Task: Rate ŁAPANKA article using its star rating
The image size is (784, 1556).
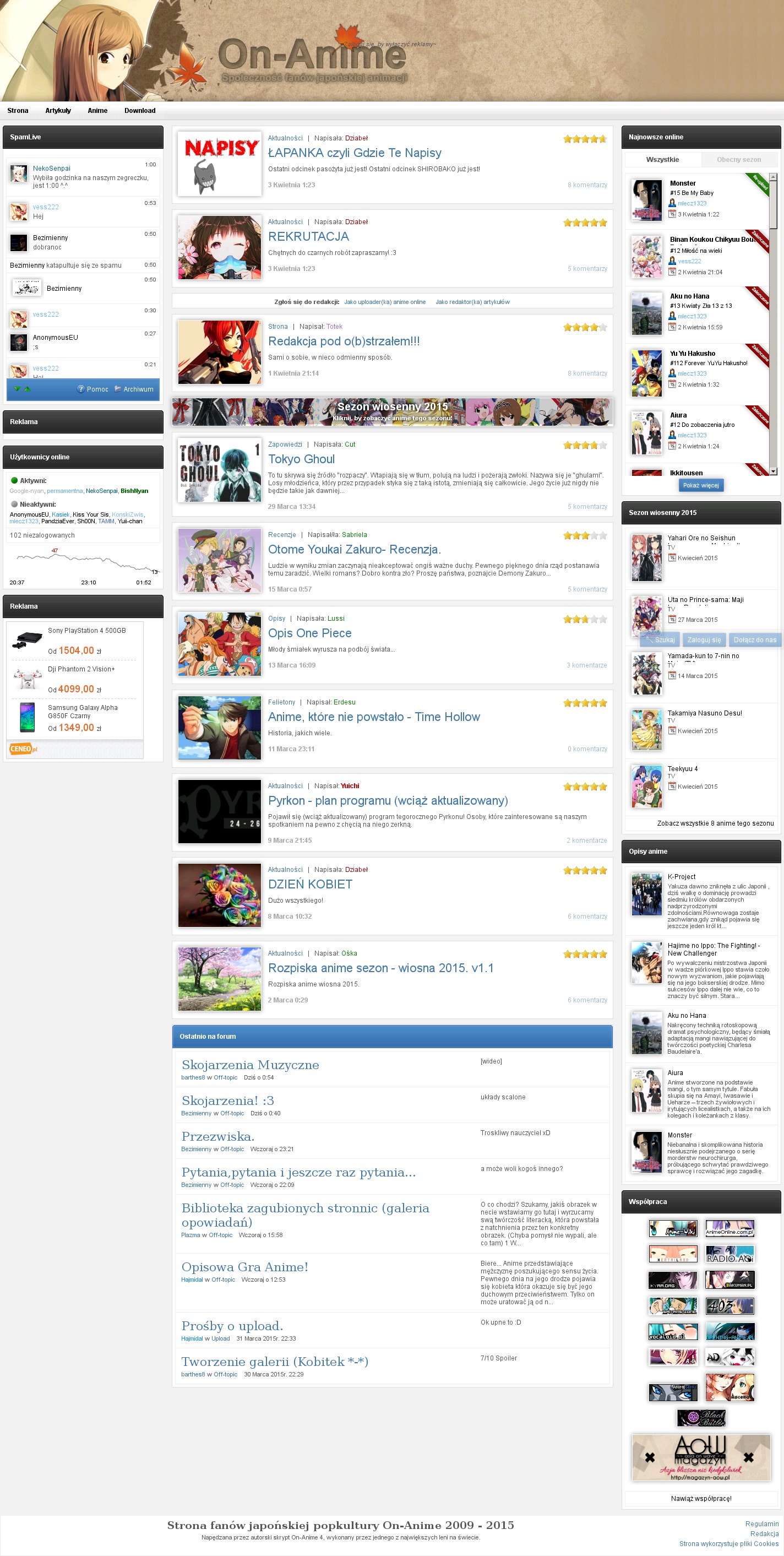Action: click(585, 139)
